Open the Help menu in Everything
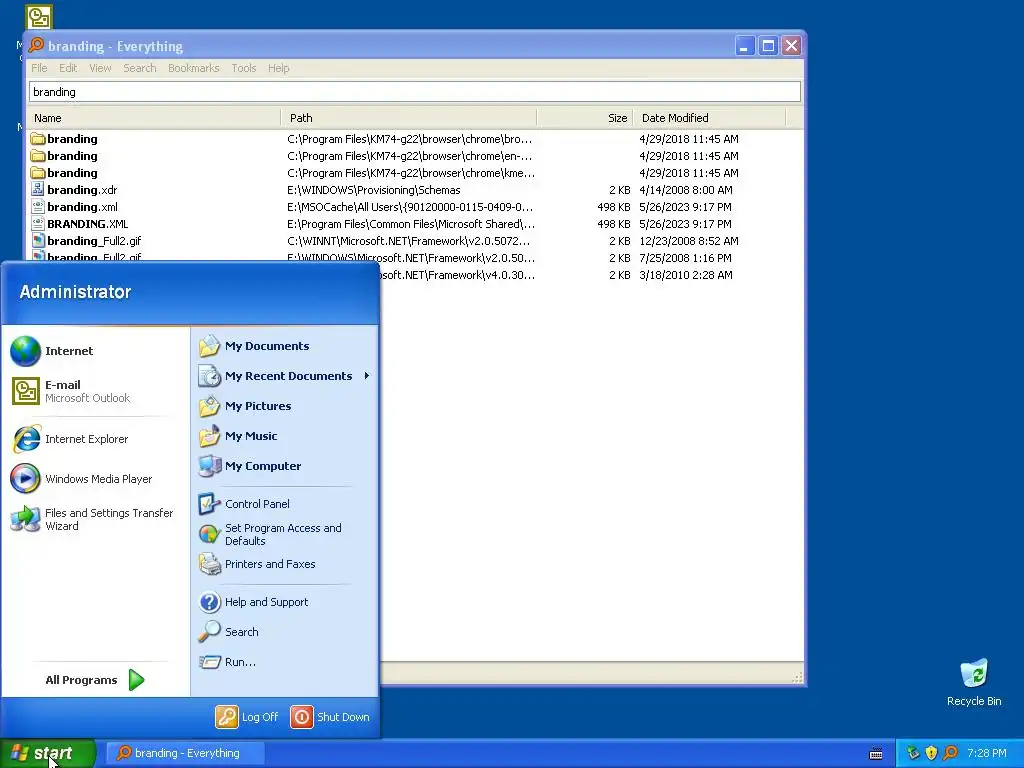Screen dimensions: 1024x768 click(x=278, y=68)
